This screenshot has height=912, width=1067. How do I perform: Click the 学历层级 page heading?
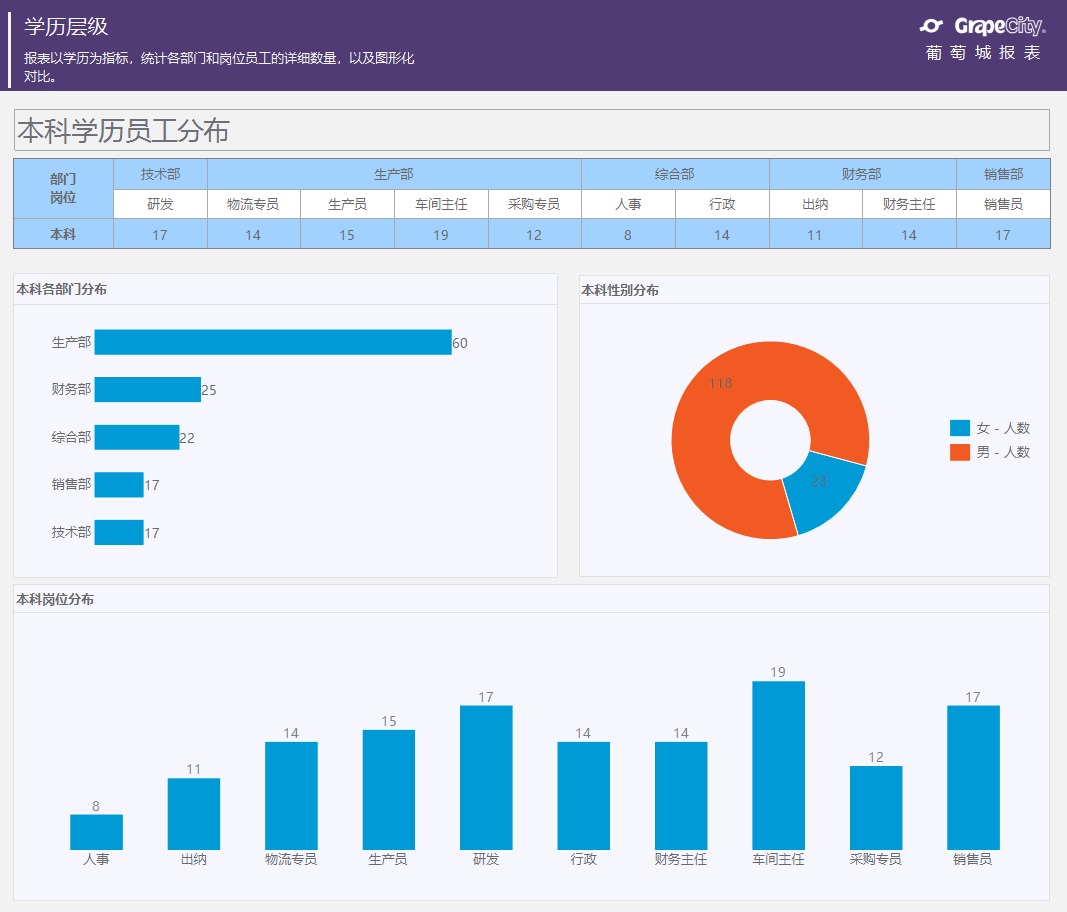click(x=66, y=27)
